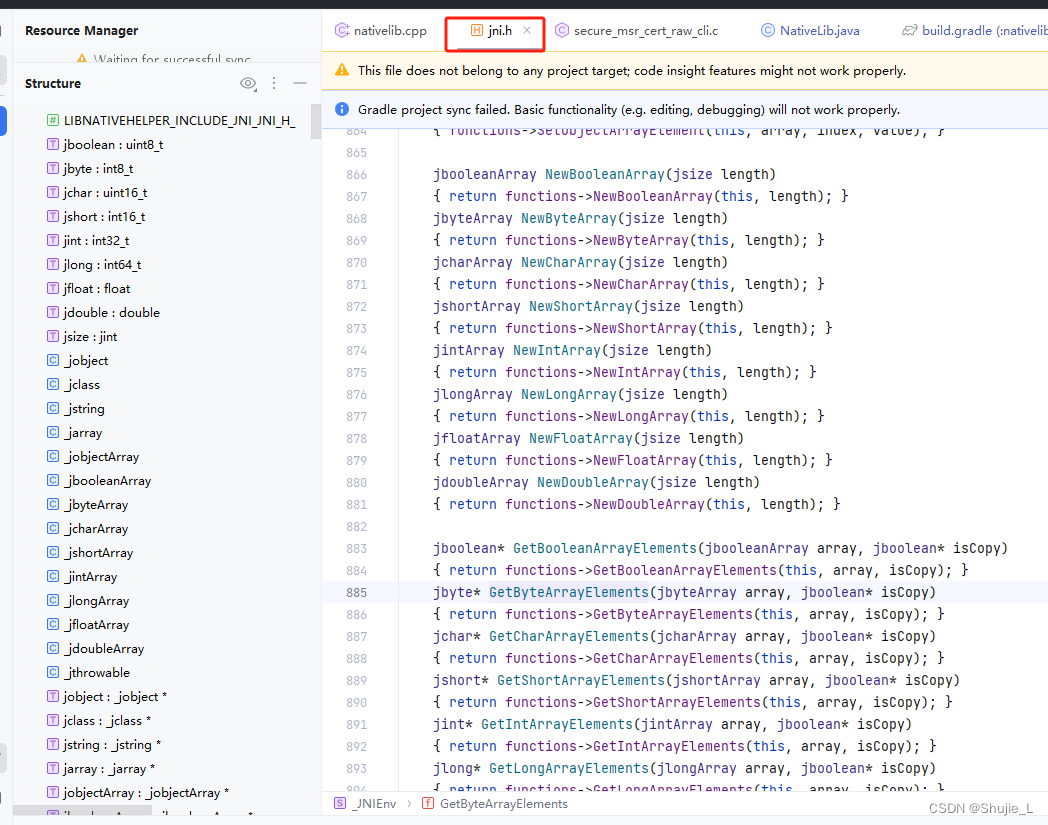Click the _jintArray class icon
1048x825 pixels.
(53, 576)
